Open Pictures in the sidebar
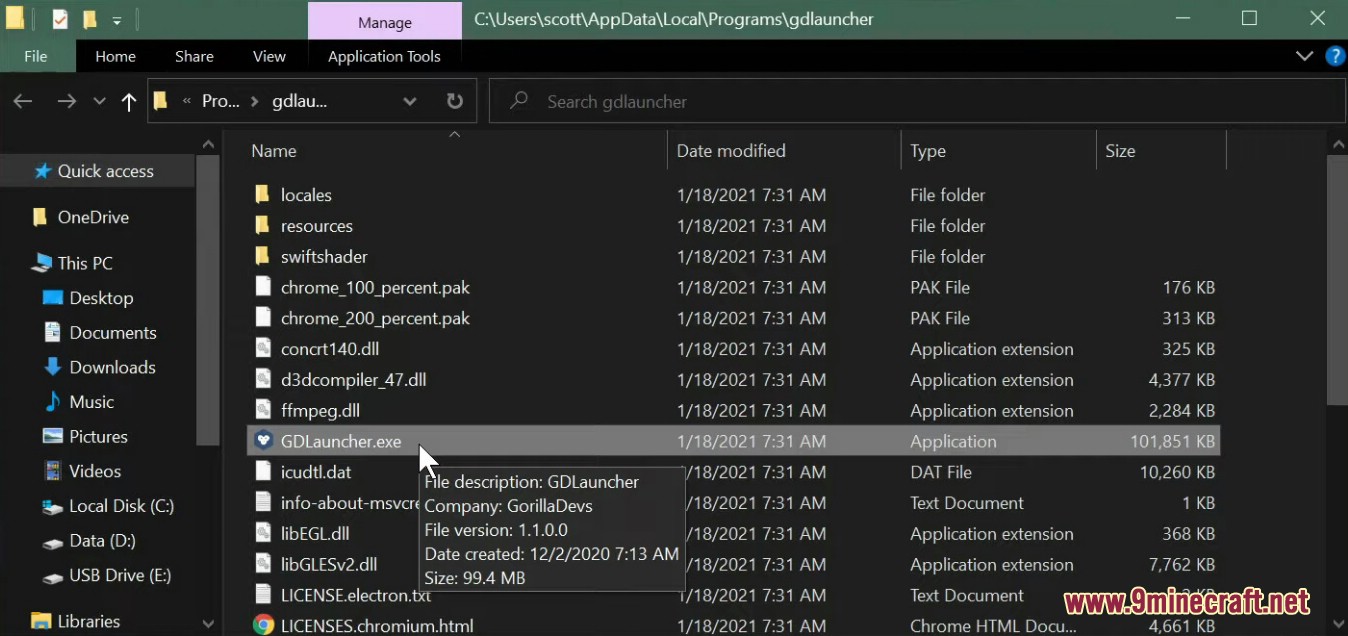Viewport: 1348px width, 636px height. (x=98, y=436)
